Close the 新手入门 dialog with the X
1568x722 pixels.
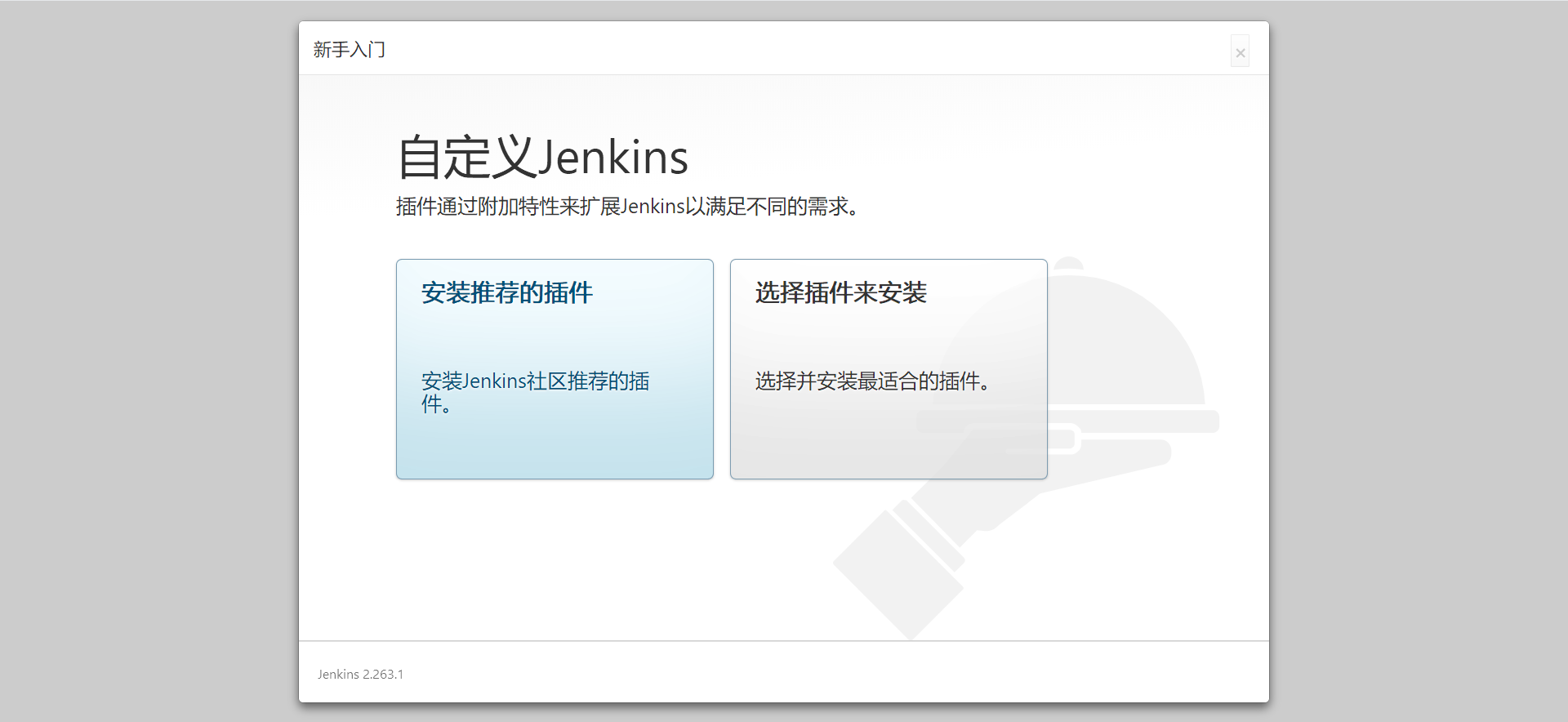point(1240,51)
